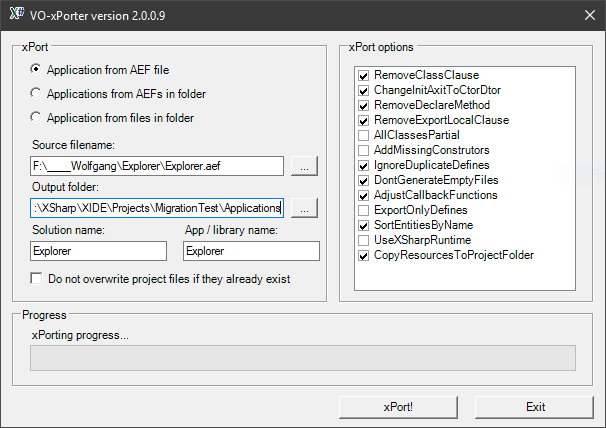Select Application from AEF file option

click(x=37, y=70)
